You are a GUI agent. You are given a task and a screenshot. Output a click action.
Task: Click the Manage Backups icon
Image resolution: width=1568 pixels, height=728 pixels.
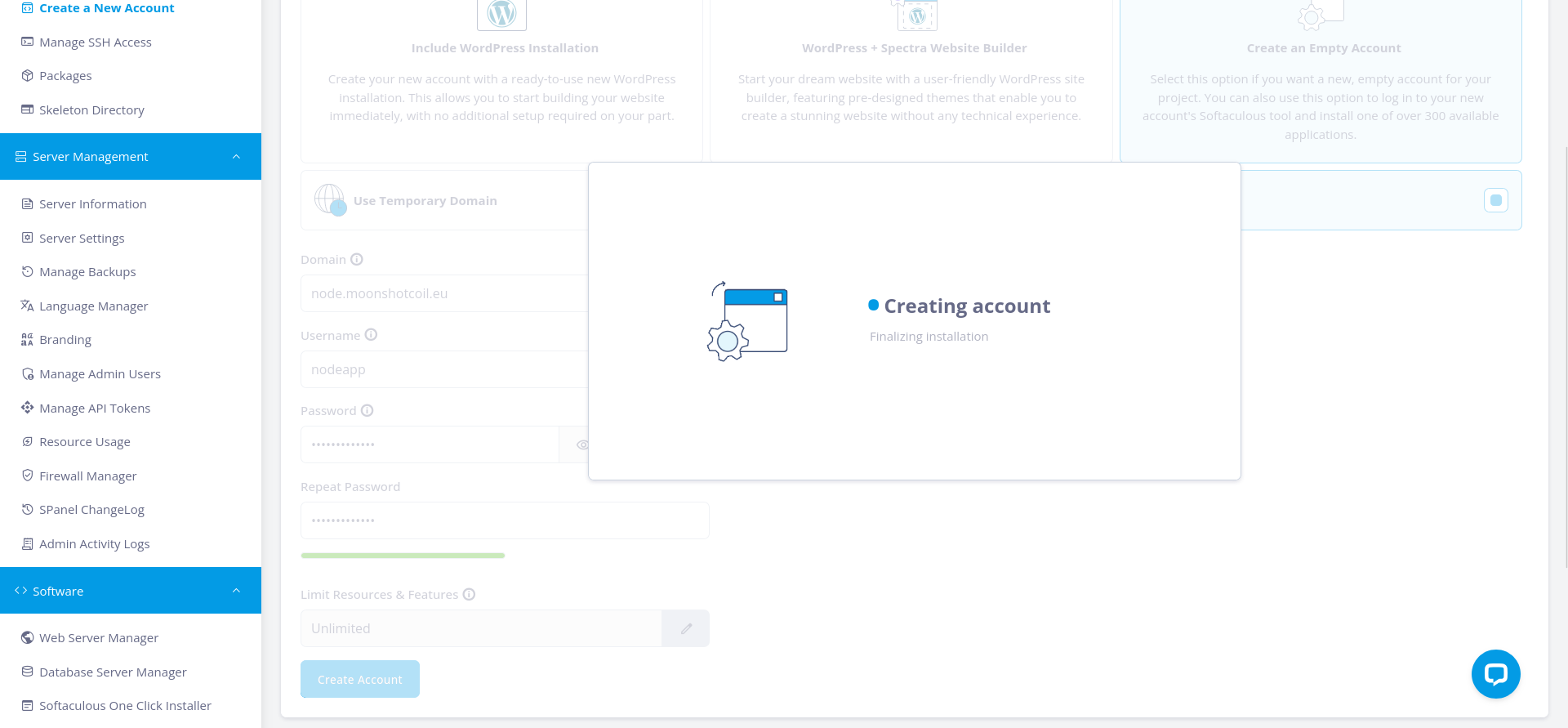point(27,271)
